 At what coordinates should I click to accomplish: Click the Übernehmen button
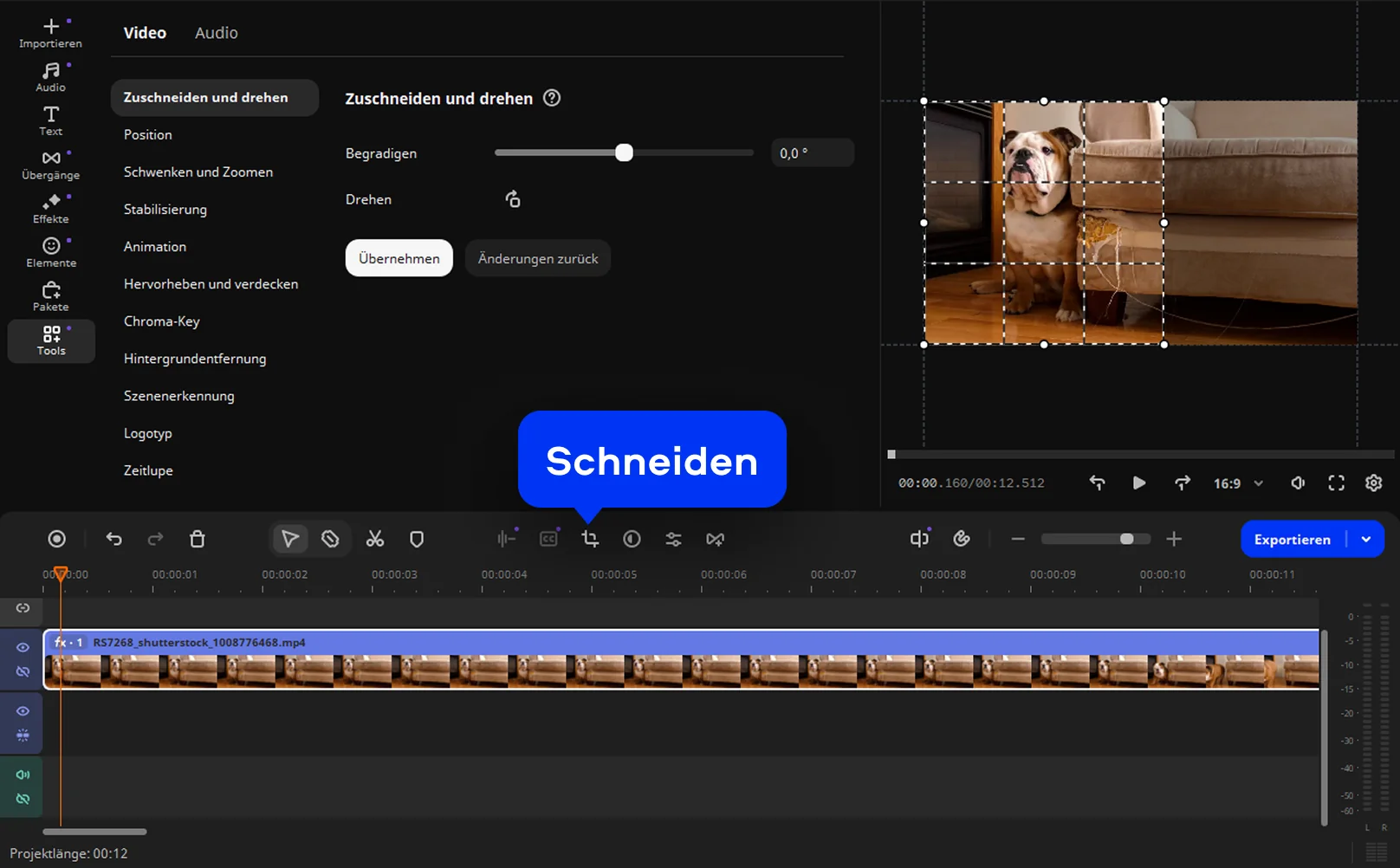[399, 258]
